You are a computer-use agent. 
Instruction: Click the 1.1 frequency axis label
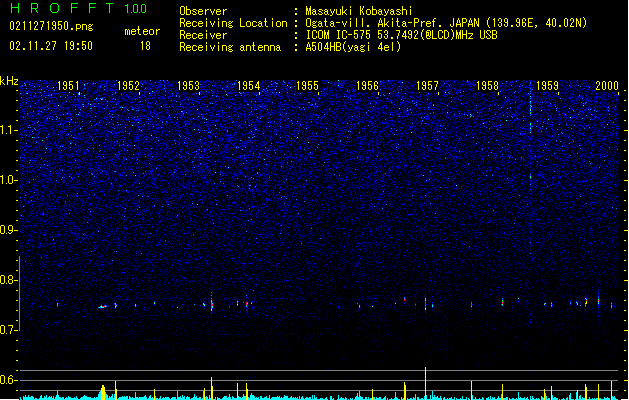tap(9, 130)
